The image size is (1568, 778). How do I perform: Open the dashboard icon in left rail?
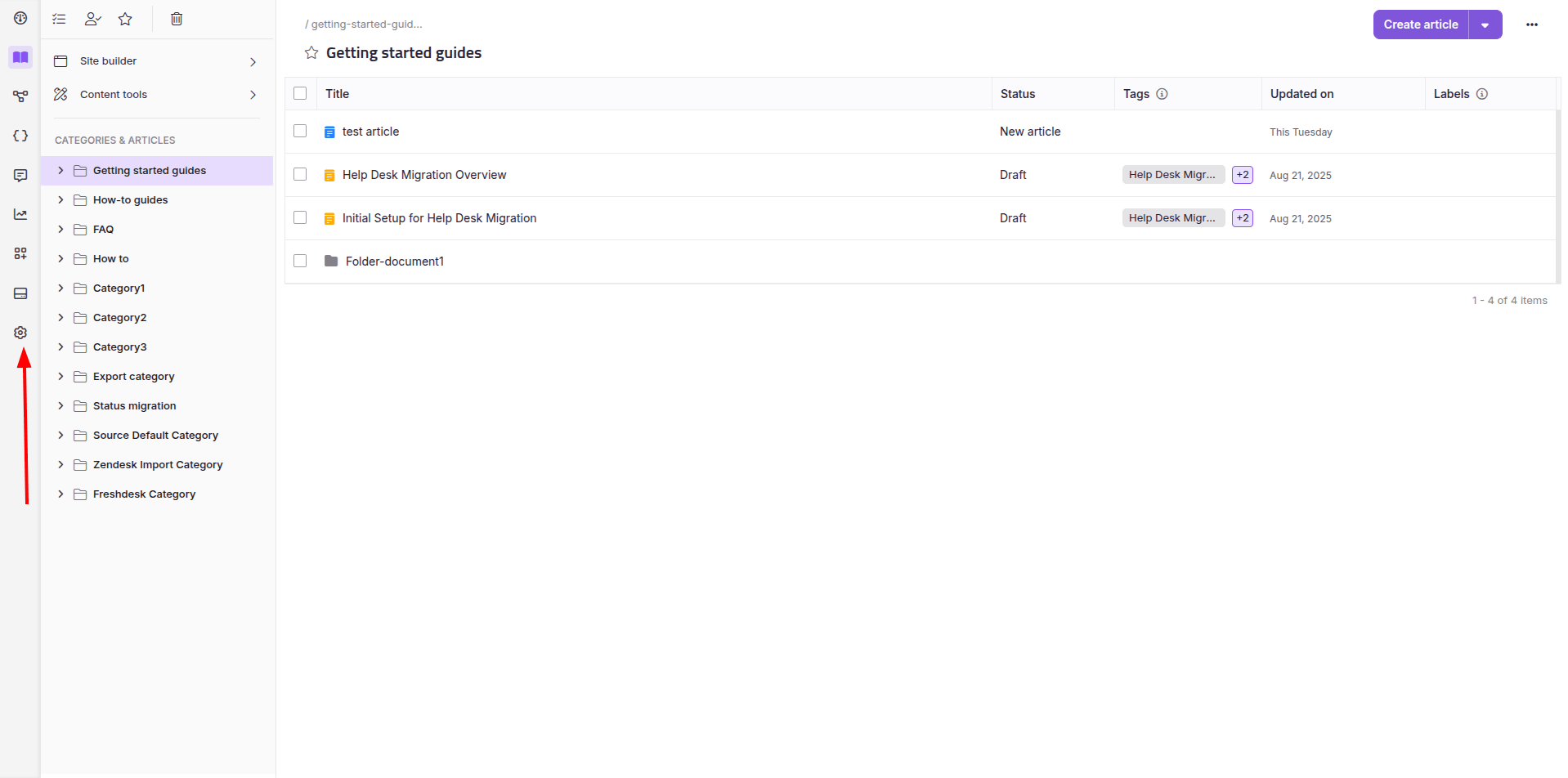20,18
